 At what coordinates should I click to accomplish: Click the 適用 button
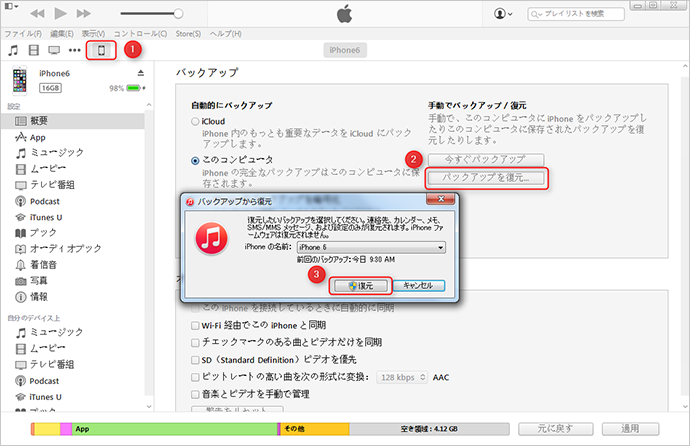point(630,429)
